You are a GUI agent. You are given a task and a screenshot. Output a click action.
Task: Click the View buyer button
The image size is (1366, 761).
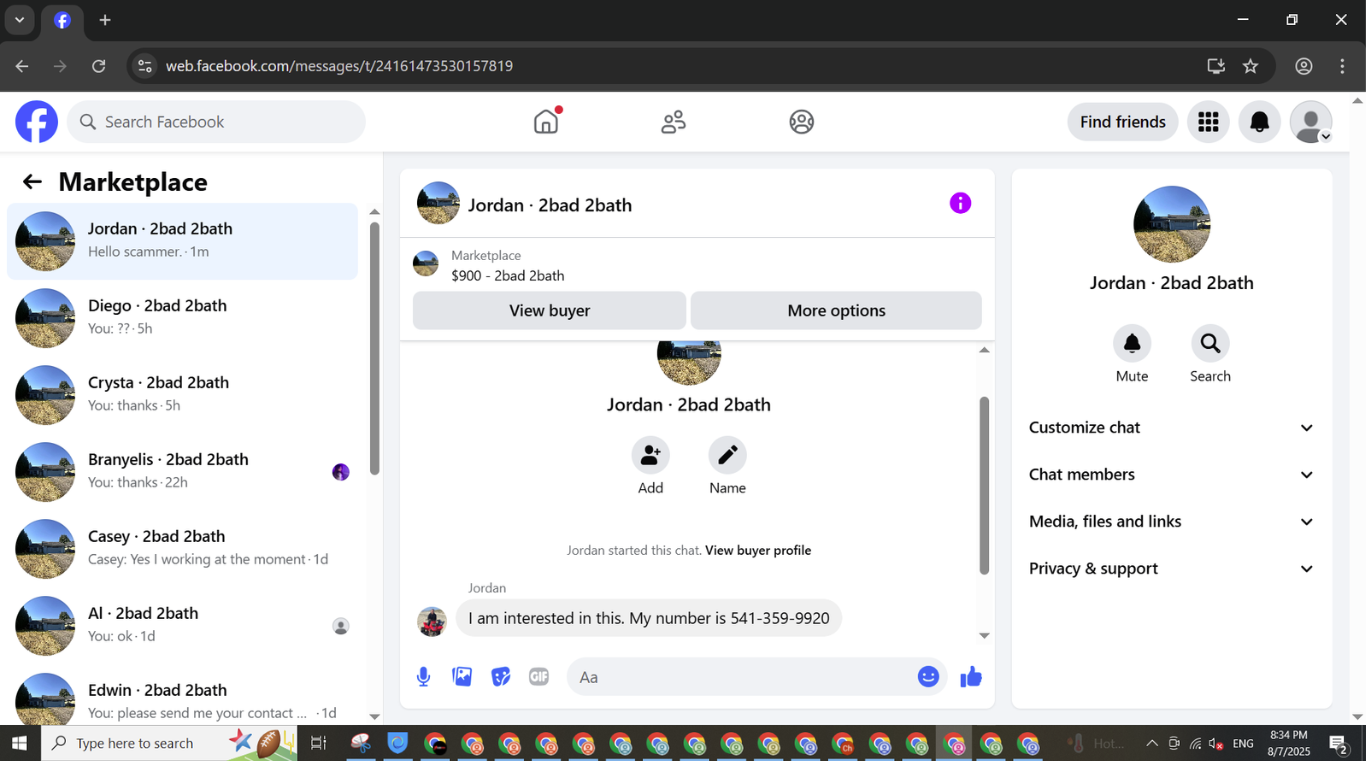(549, 311)
